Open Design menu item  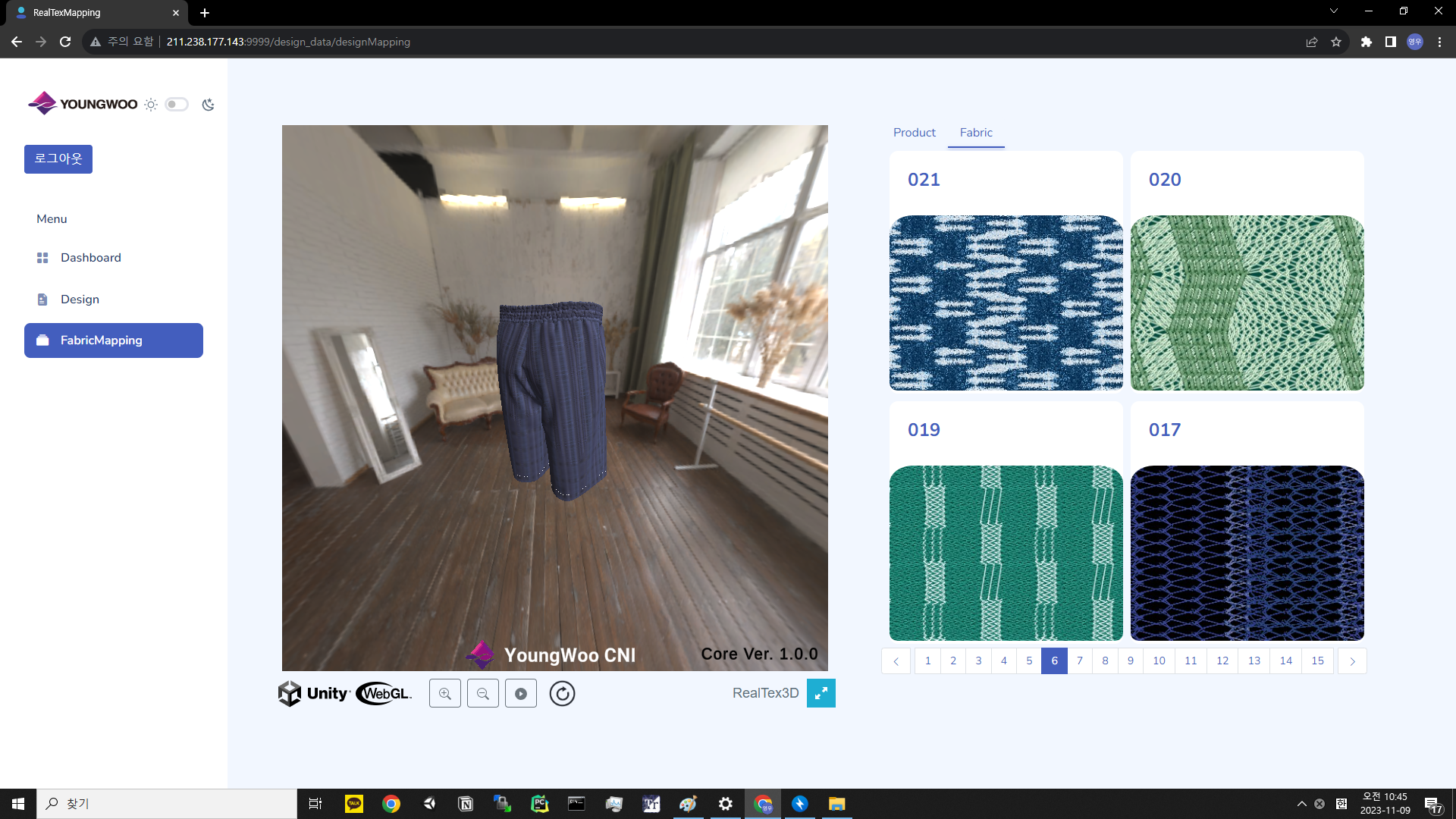pyautogui.click(x=80, y=300)
